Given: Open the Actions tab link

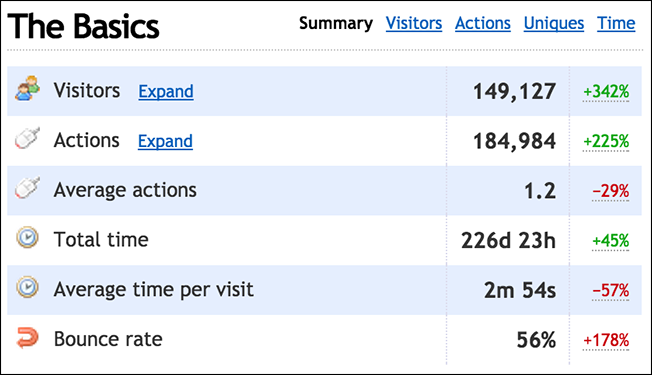Looking at the screenshot, I should [x=483, y=23].
